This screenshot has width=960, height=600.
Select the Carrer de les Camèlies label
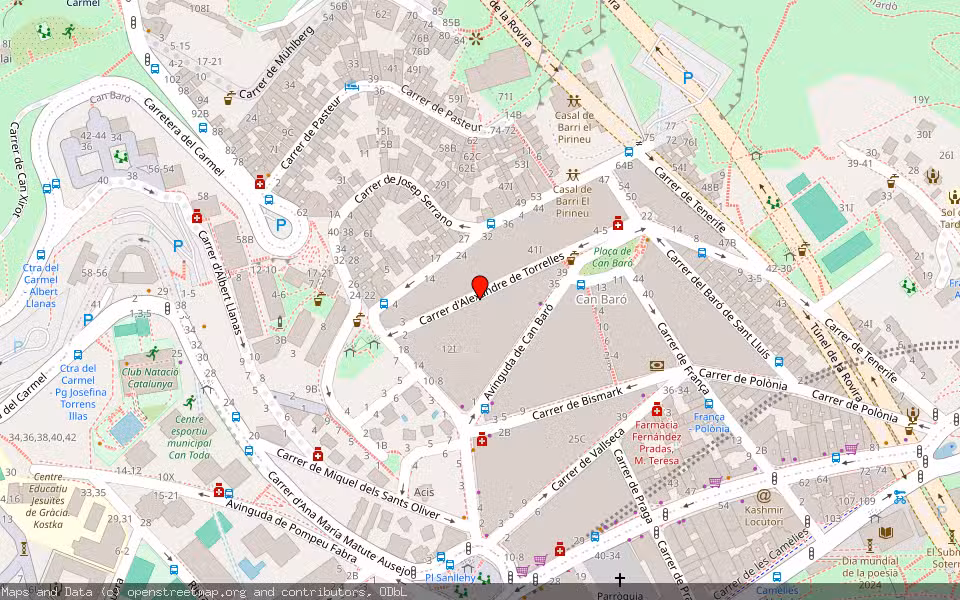[x=761, y=564]
